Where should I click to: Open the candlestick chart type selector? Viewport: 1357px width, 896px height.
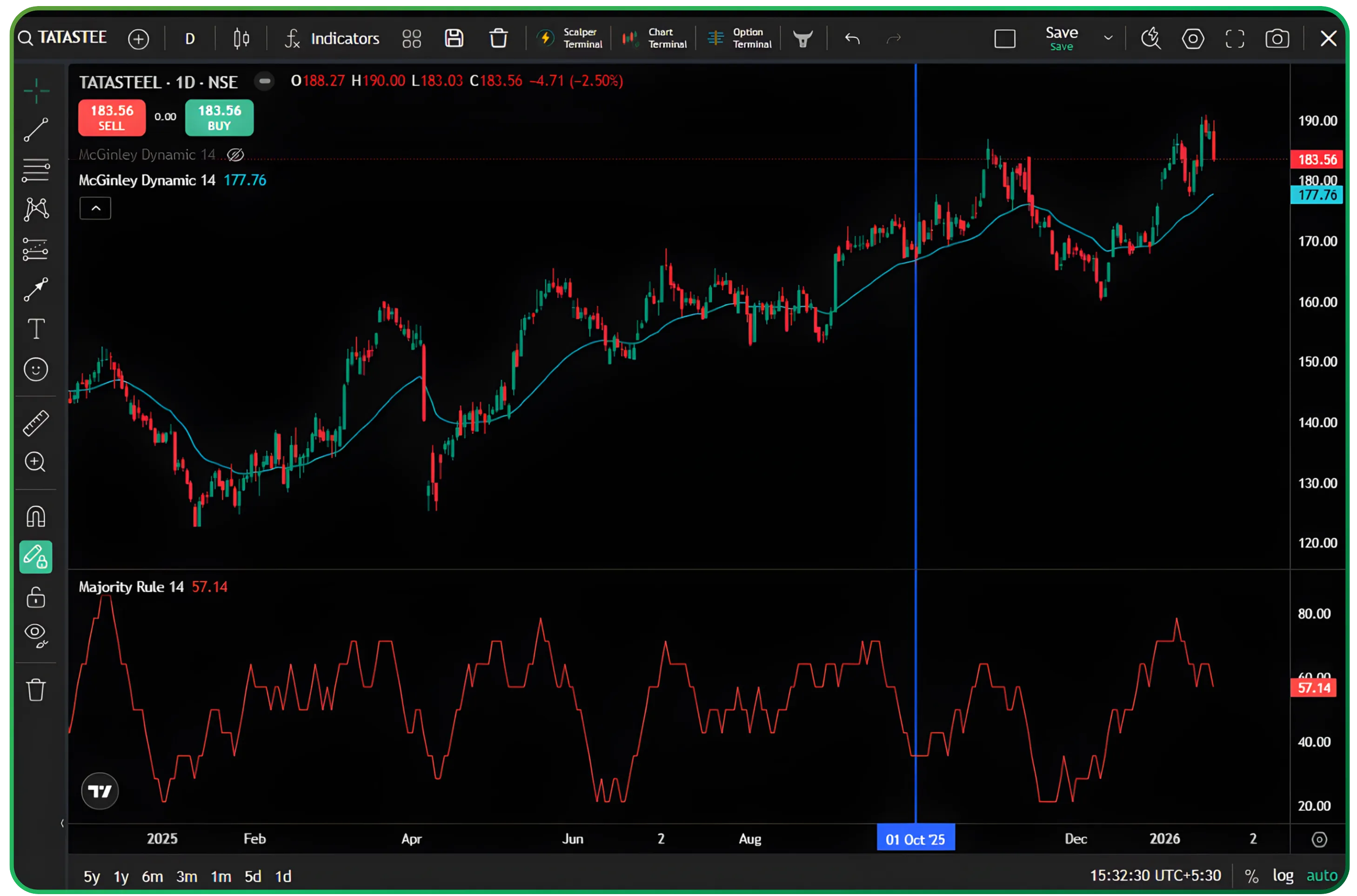[x=241, y=39]
